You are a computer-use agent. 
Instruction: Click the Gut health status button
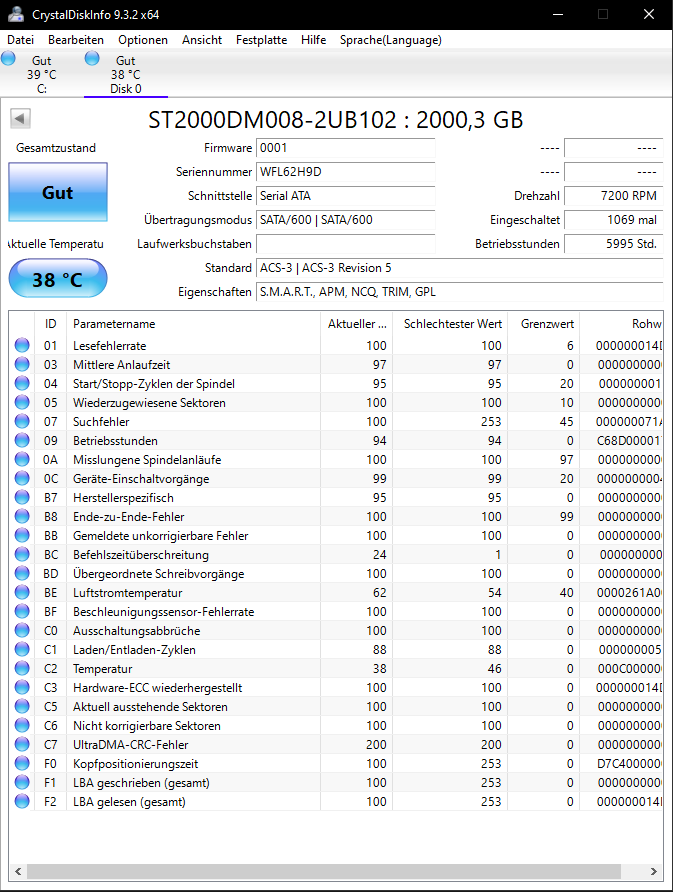tap(57, 192)
